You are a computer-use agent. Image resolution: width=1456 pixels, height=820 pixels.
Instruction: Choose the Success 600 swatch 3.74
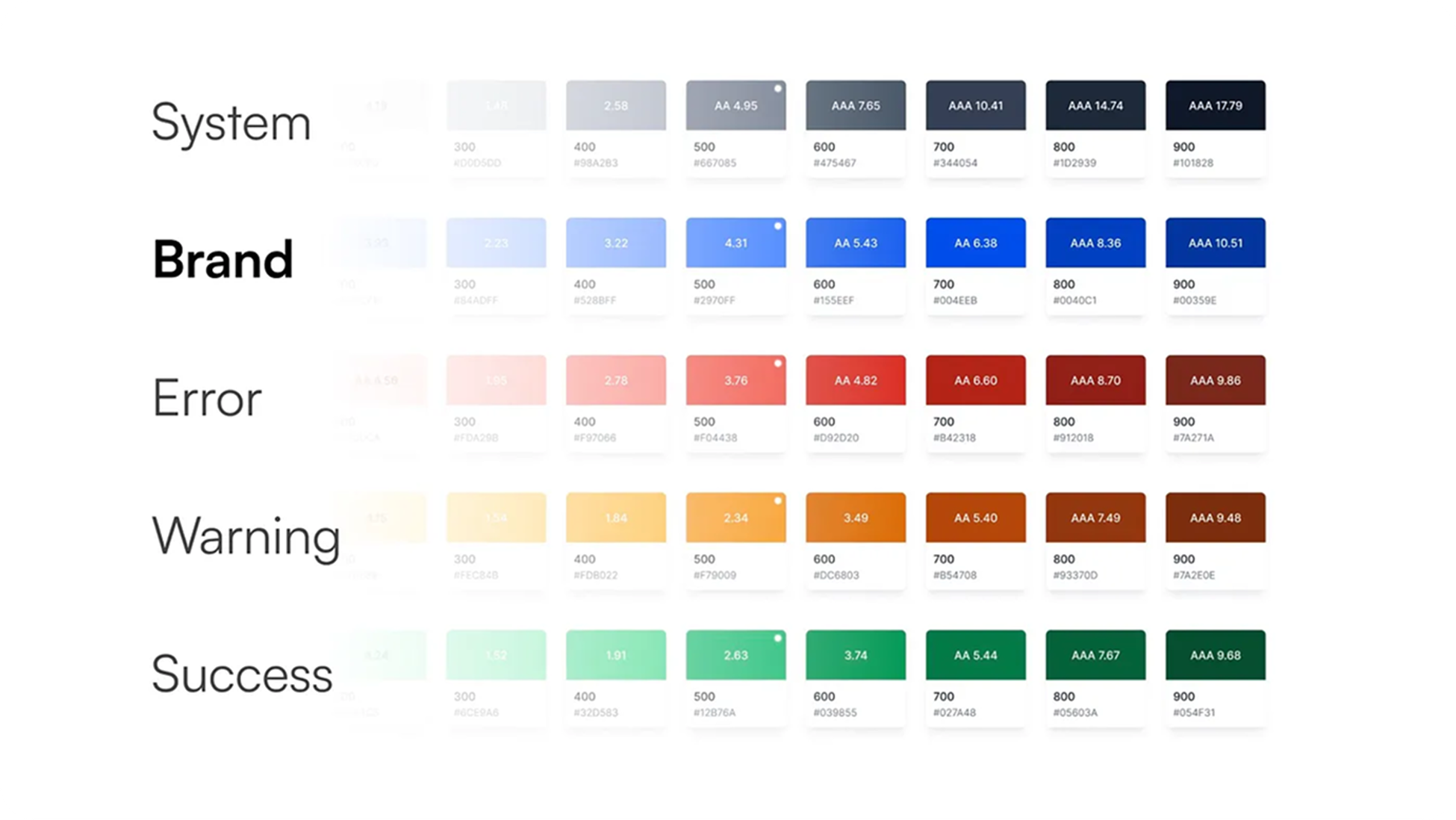856,655
